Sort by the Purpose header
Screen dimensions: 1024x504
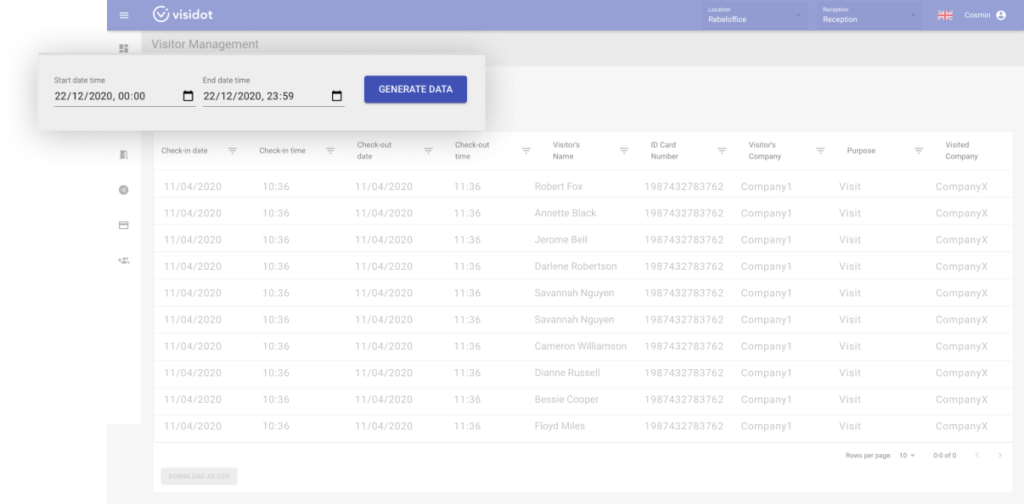coord(861,151)
